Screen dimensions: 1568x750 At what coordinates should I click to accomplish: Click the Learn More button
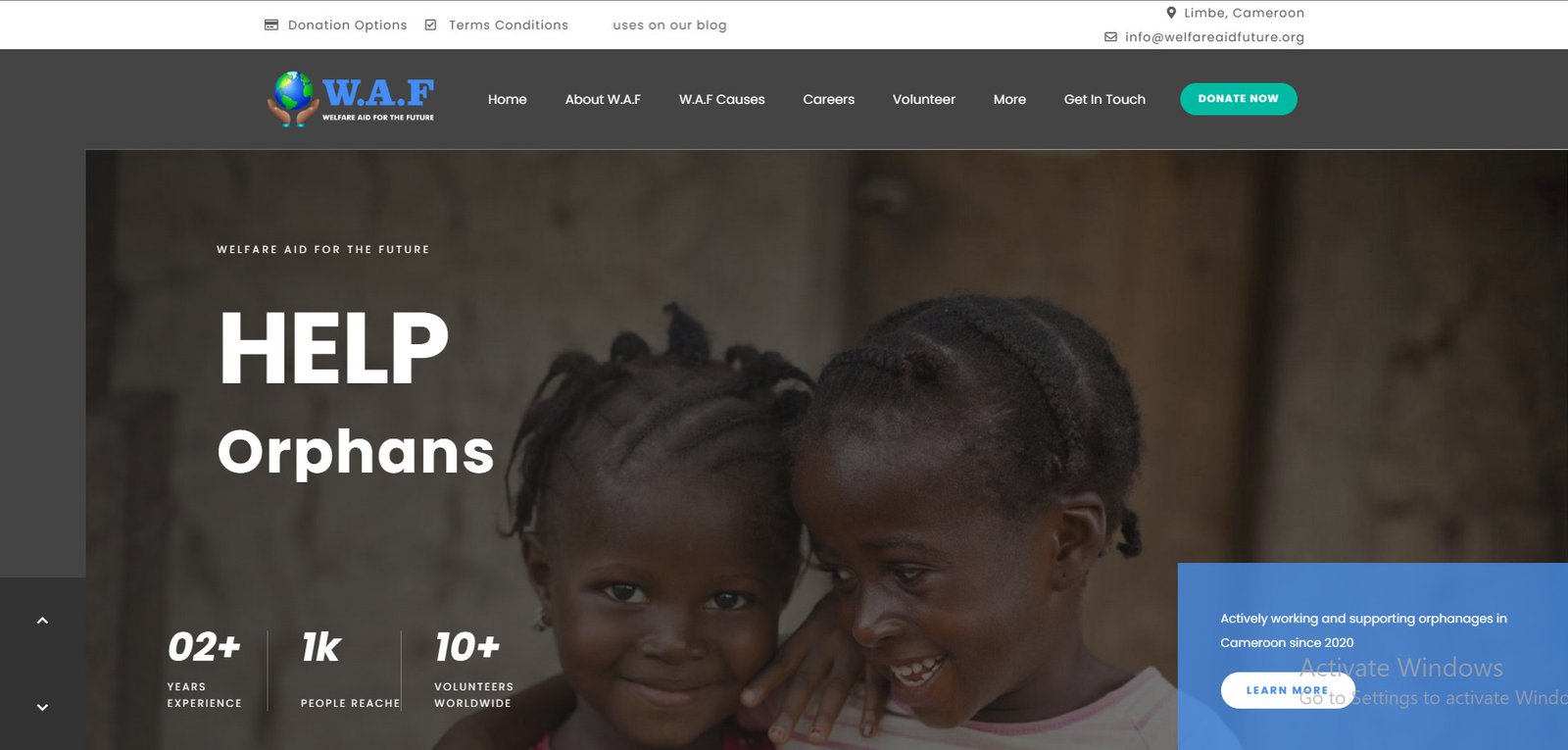click(1288, 690)
